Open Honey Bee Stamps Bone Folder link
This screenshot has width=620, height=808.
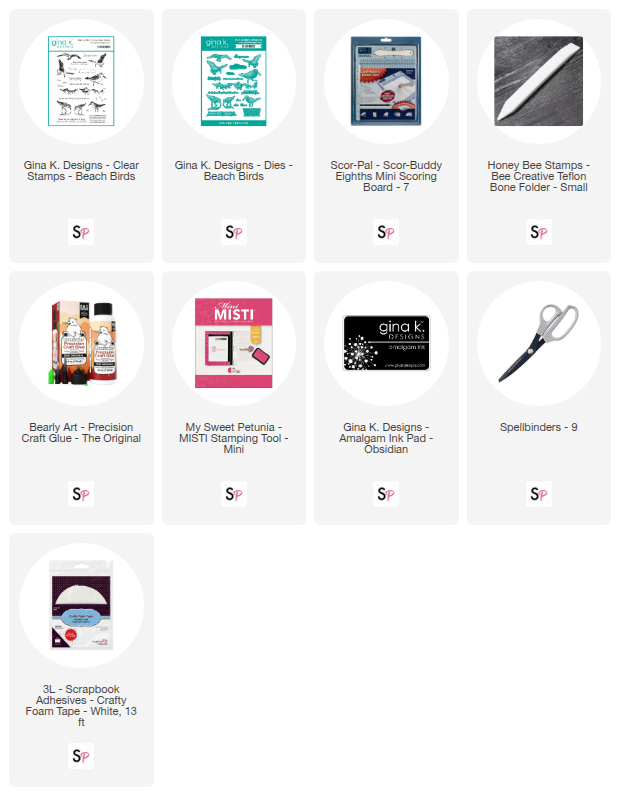(x=539, y=176)
